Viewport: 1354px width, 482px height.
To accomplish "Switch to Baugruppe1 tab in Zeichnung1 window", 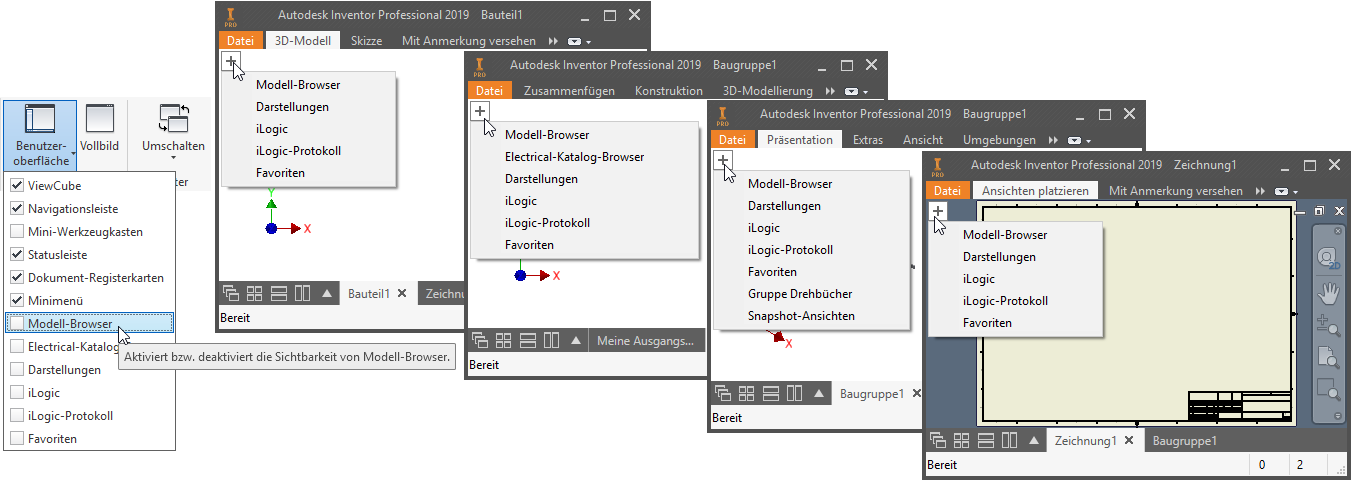I will [x=1185, y=440].
